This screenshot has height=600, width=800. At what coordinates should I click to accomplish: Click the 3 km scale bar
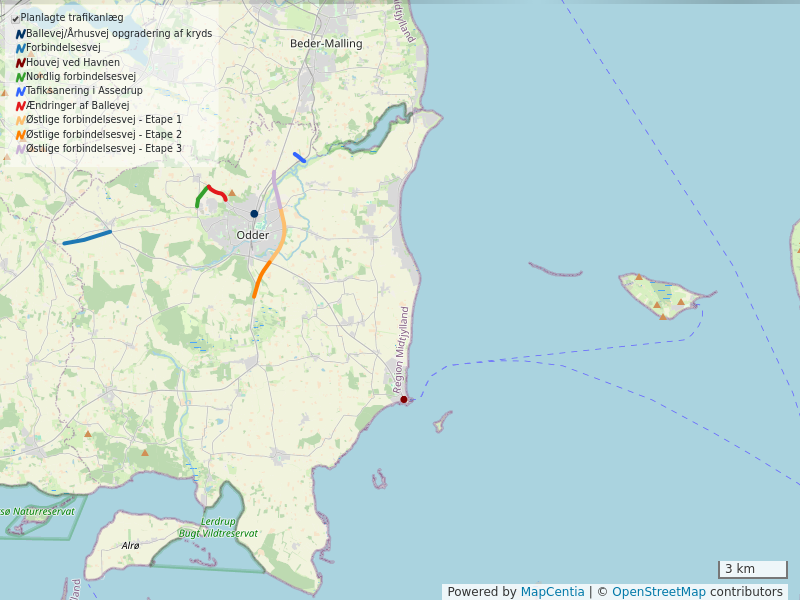point(753,569)
